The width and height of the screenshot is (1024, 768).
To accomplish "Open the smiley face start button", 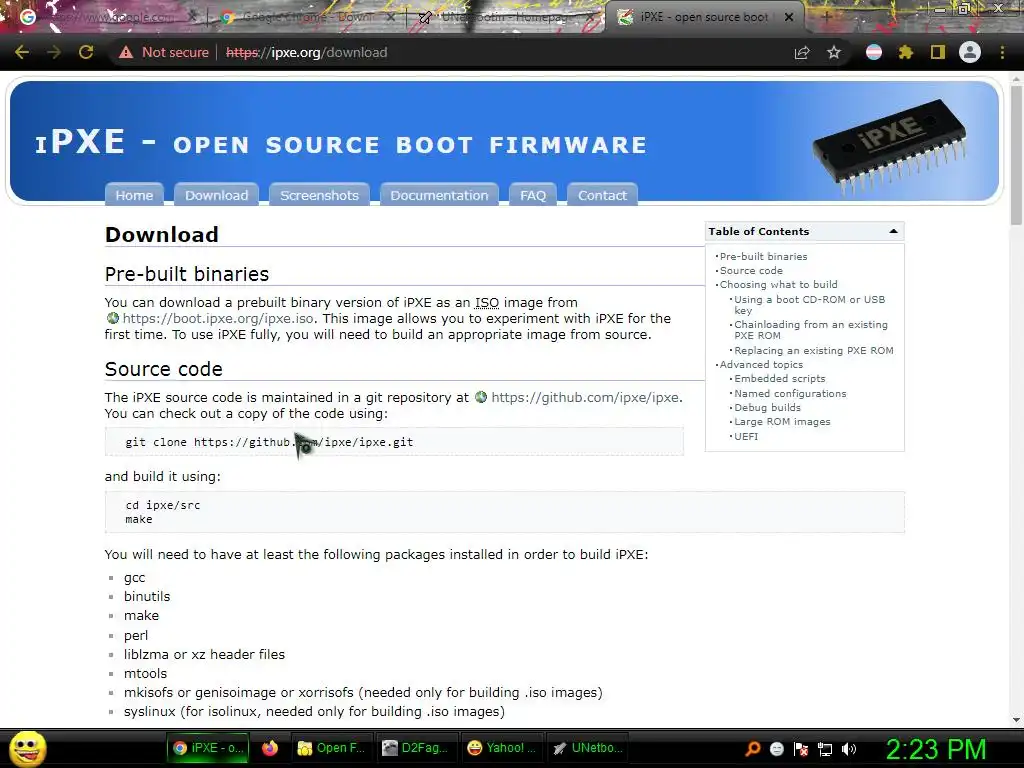I will (x=28, y=748).
